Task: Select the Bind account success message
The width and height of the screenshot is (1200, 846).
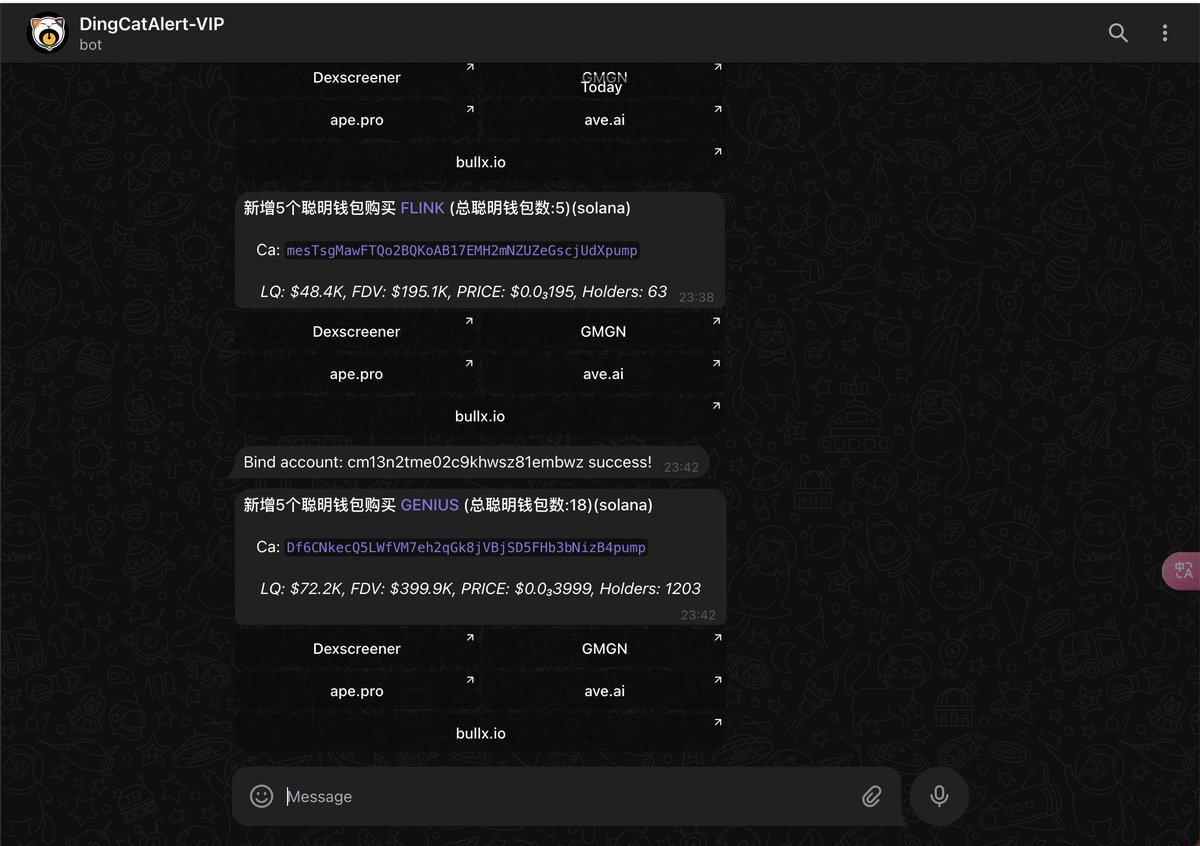Action: click(472, 462)
